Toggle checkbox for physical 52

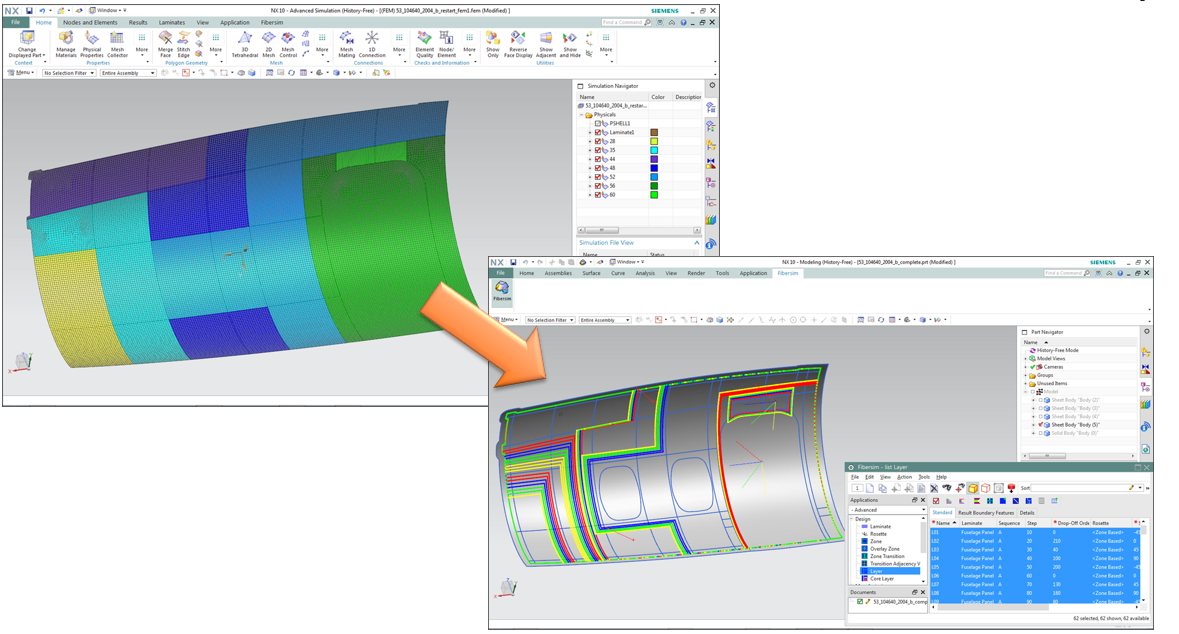(598, 177)
